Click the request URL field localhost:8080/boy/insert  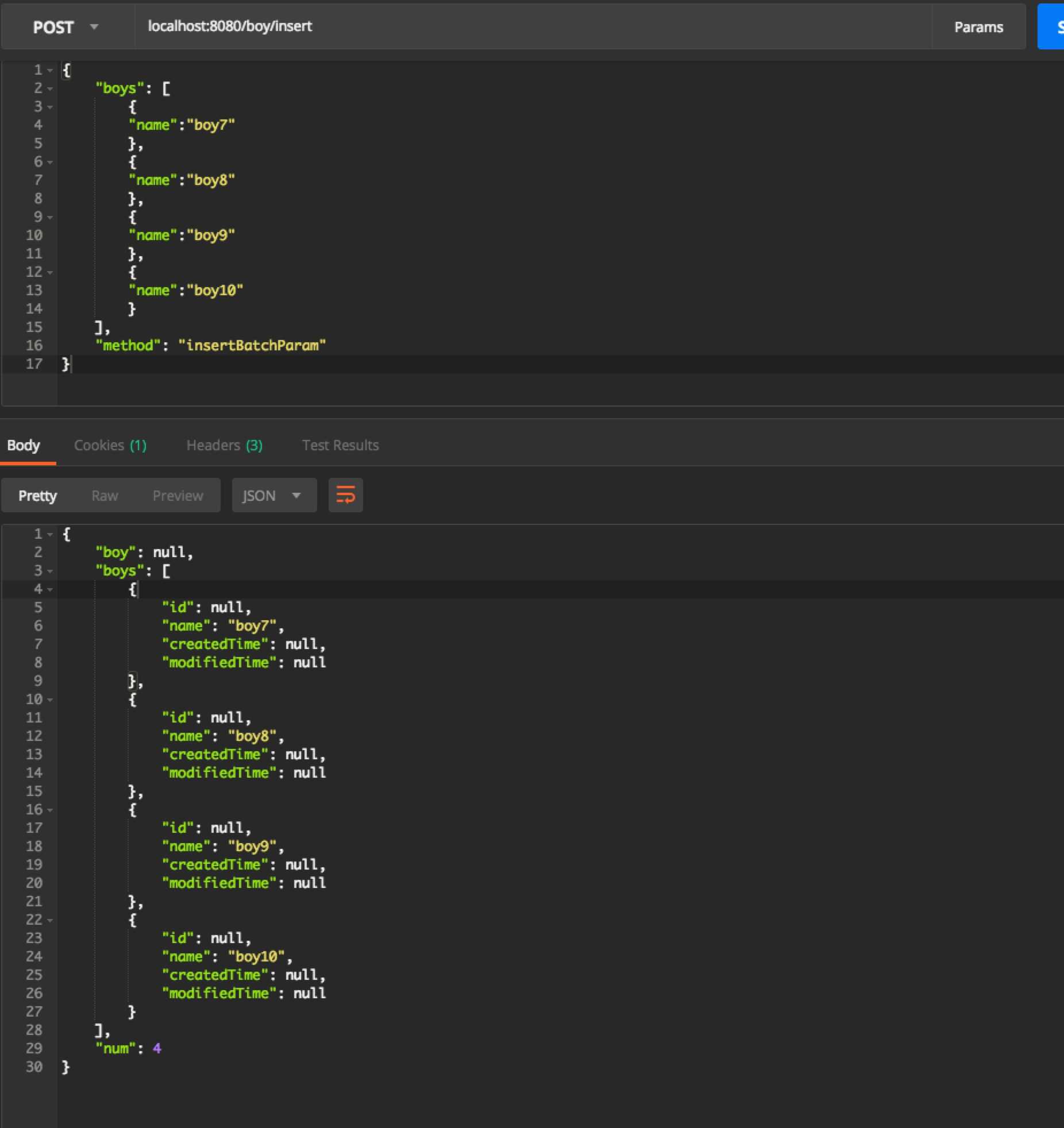tap(533, 26)
